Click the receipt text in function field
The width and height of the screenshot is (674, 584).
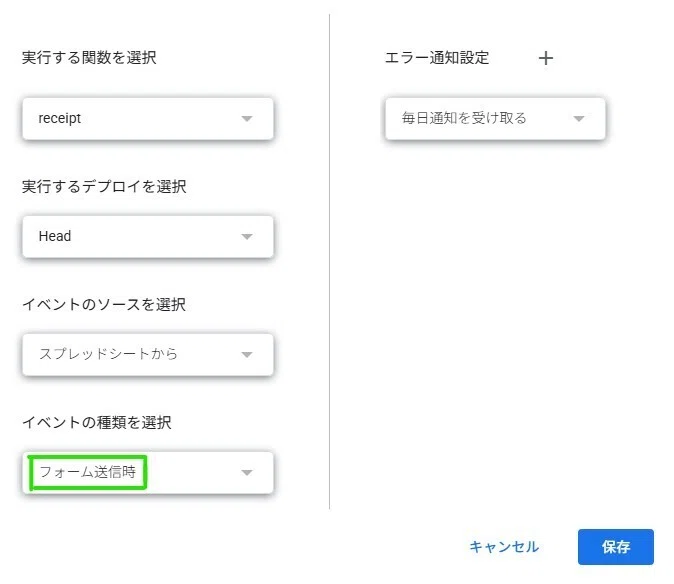click(59, 118)
